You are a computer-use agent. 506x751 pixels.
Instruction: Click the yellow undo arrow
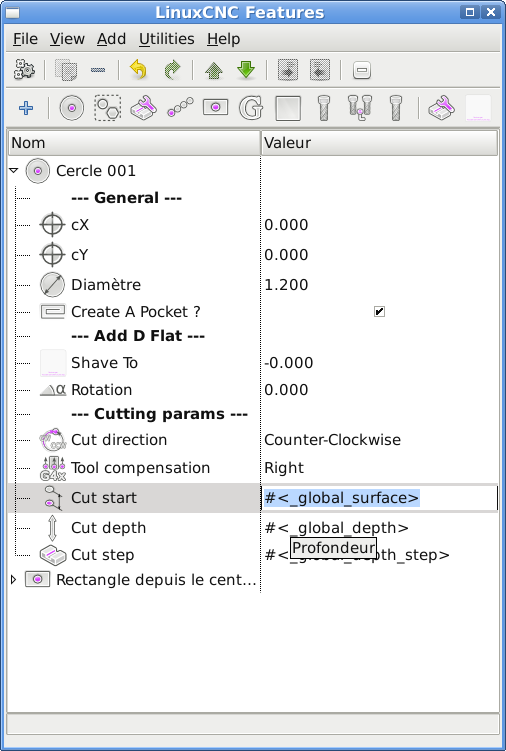[138, 70]
